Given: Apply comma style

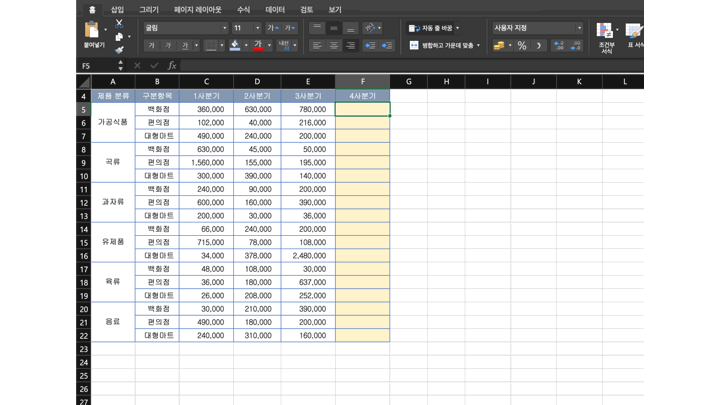Looking at the screenshot, I should tap(539, 45).
